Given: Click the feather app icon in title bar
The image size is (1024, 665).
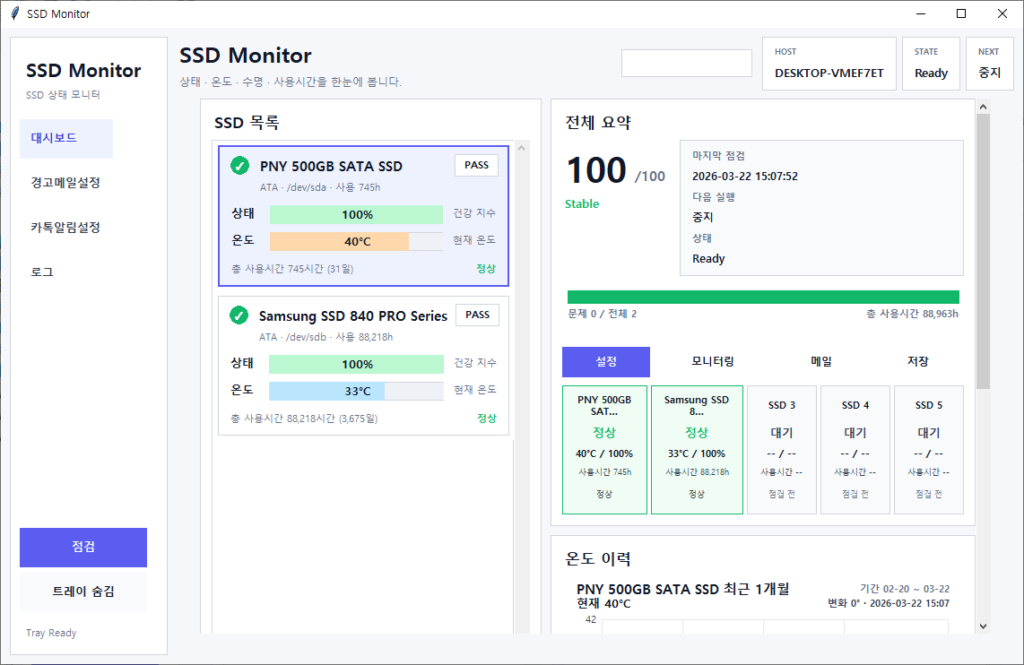Looking at the screenshot, I should (14, 14).
